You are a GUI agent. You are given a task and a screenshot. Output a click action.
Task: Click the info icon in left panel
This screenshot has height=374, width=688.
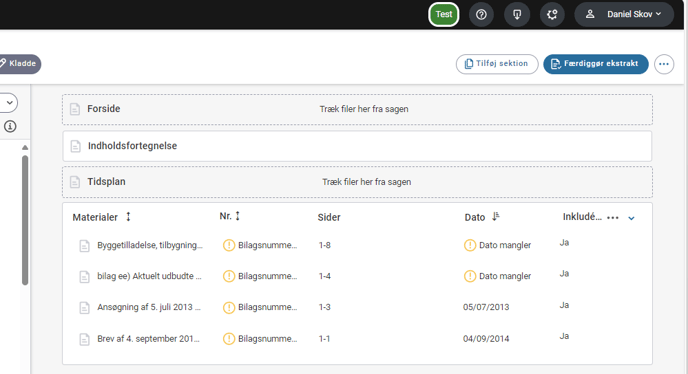click(x=10, y=126)
